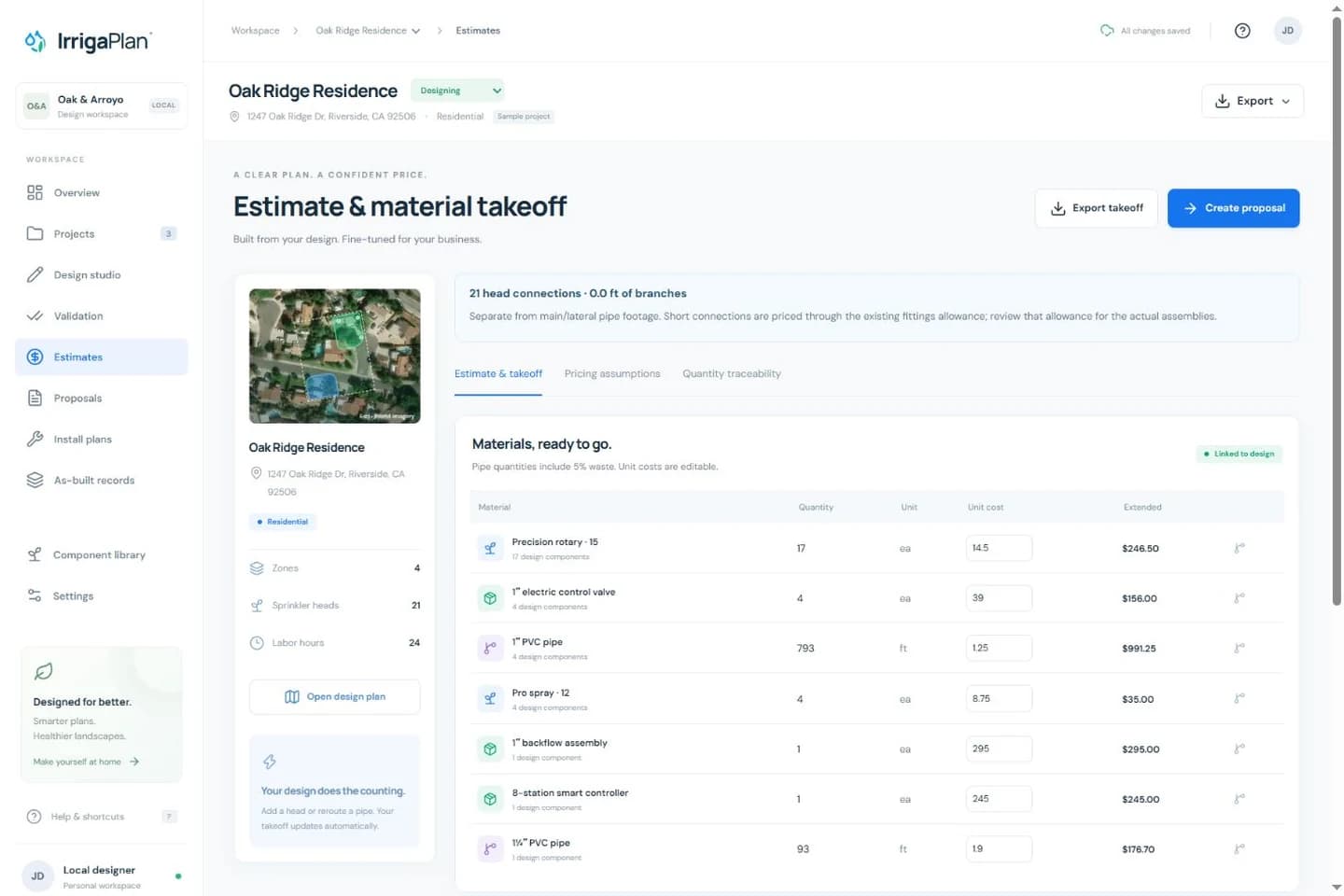Open Design studio from sidebar

pyautogui.click(x=102, y=275)
